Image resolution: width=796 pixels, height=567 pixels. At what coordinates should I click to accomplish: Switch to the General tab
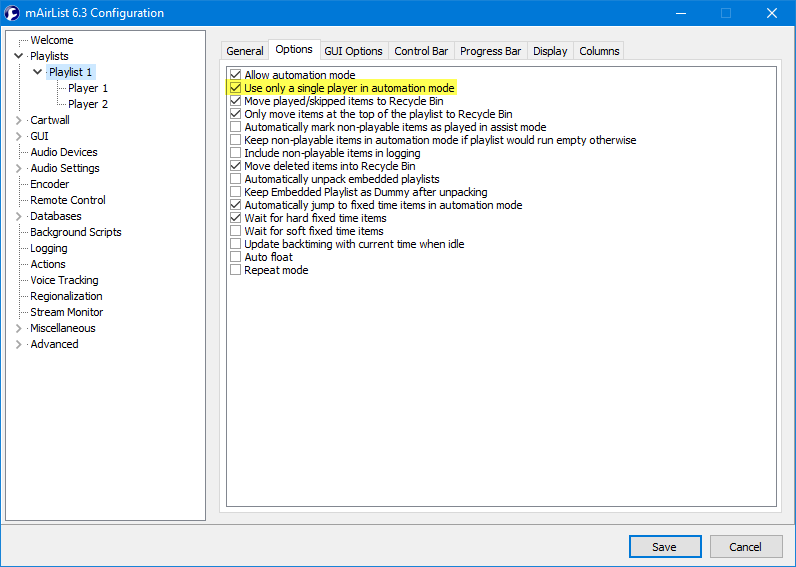[x=245, y=51]
